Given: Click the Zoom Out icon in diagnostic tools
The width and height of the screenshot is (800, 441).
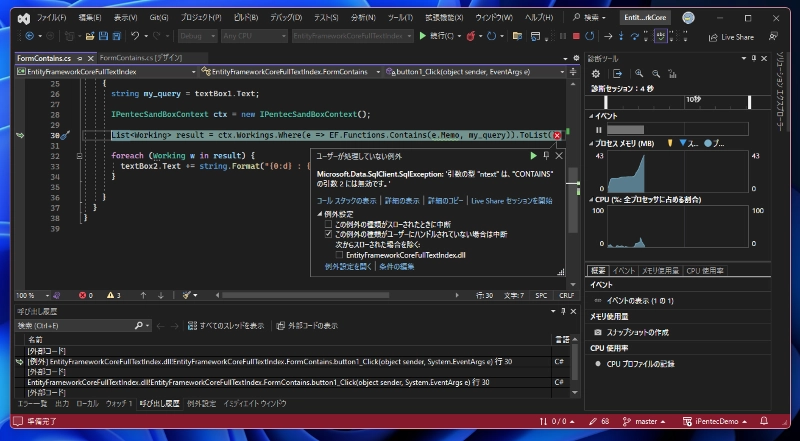Looking at the screenshot, I should coord(656,74).
